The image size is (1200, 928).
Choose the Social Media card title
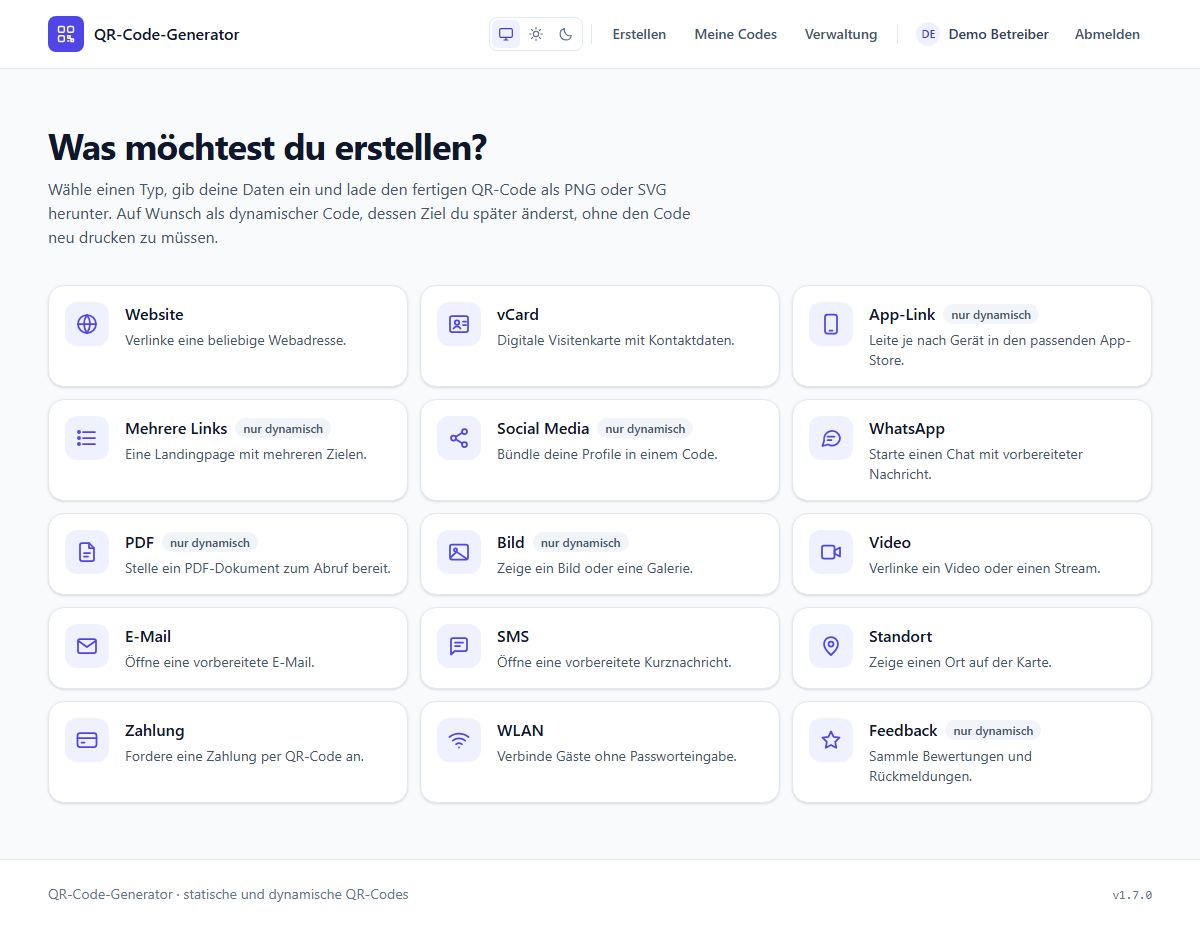coord(543,428)
